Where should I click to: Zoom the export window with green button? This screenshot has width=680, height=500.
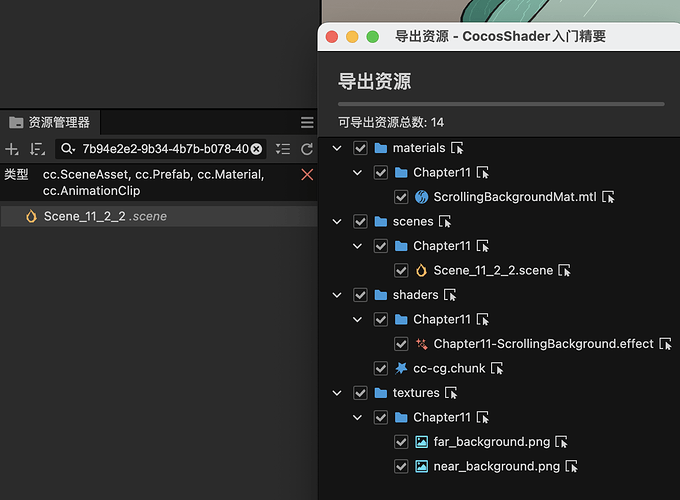[x=373, y=37]
